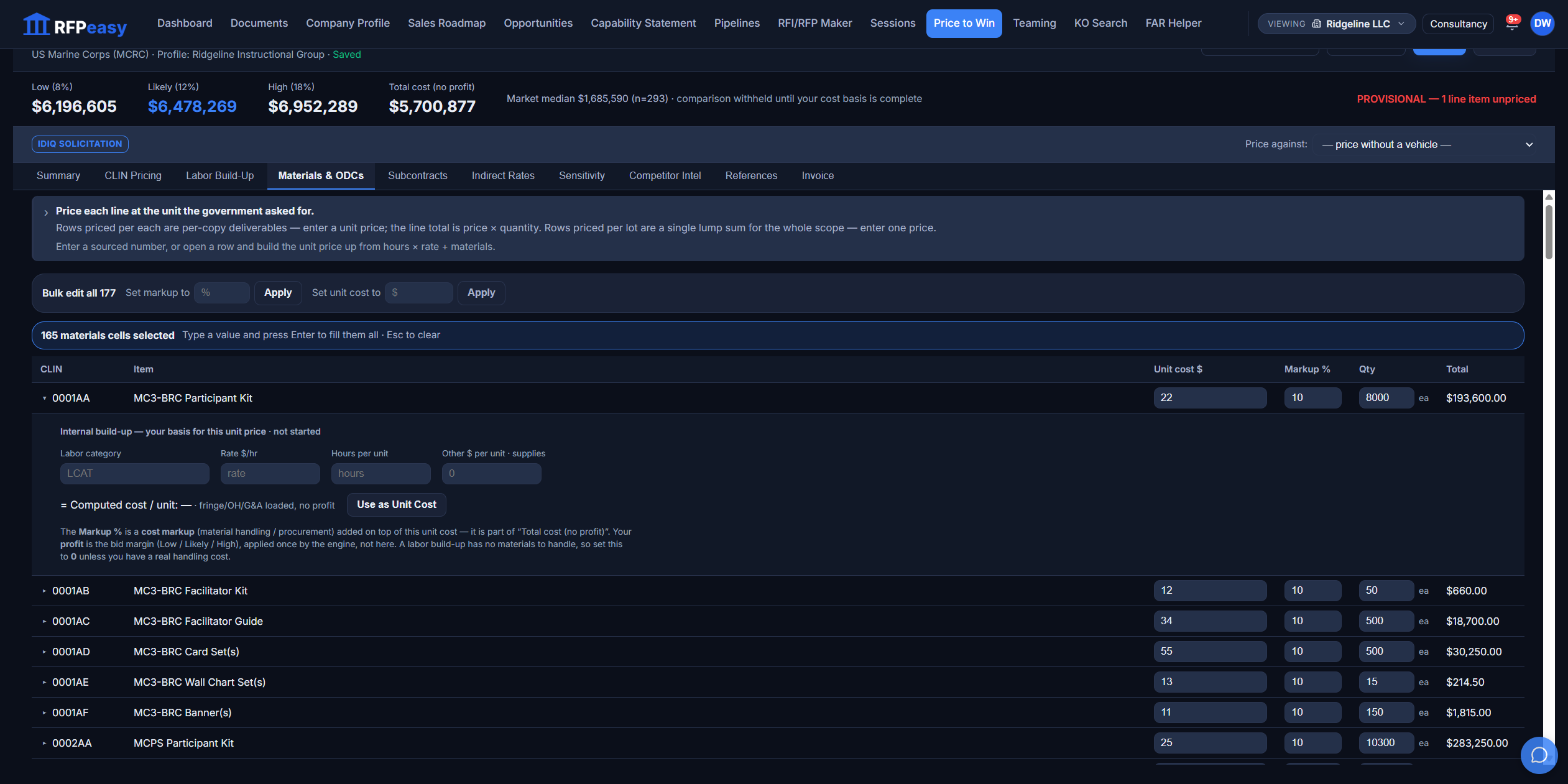Click the Labor category LCAT field

135,474
